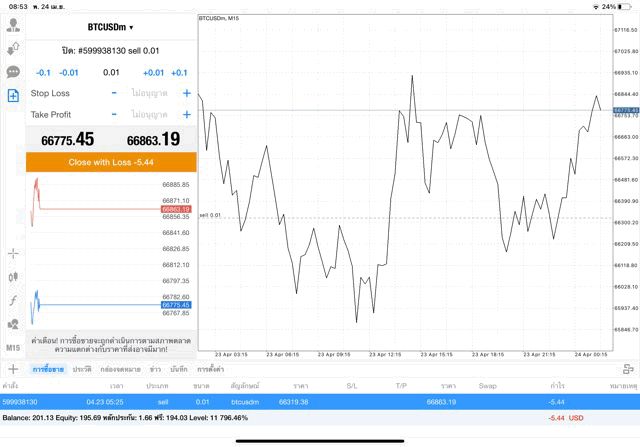The height and width of the screenshot is (447, 640).
Task: Tap the +0.1 volume adjustment
Action: (179, 72)
